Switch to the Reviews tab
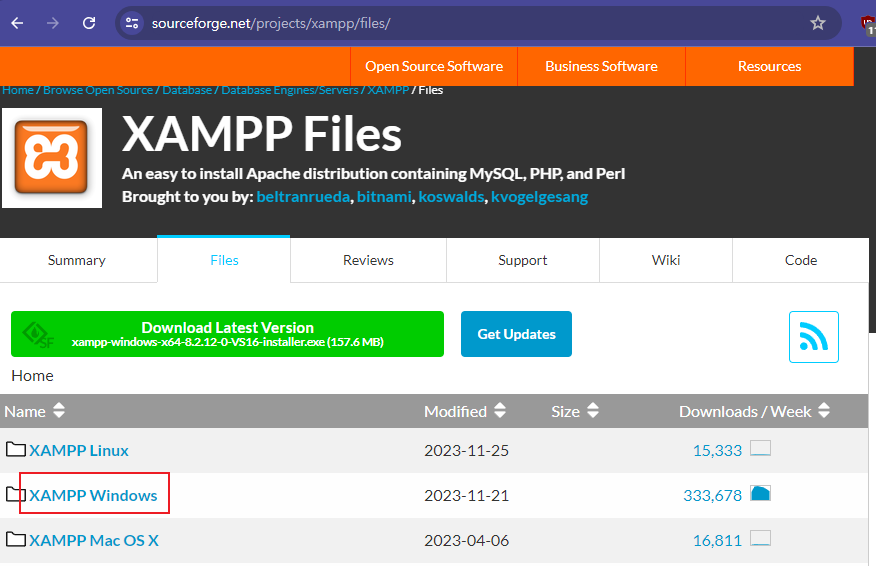Image resolution: width=876 pixels, height=566 pixels. [x=368, y=260]
